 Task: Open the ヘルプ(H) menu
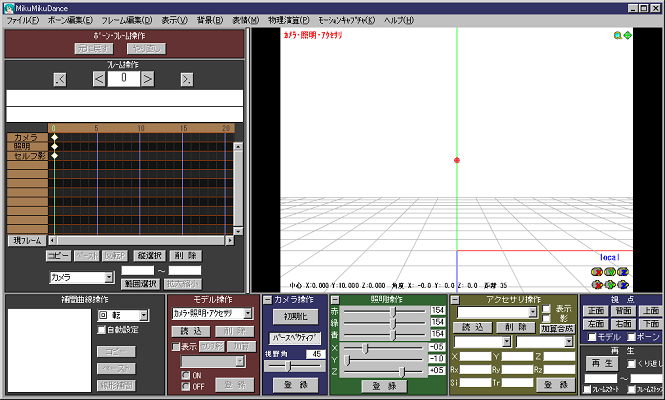click(x=399, y=20)
